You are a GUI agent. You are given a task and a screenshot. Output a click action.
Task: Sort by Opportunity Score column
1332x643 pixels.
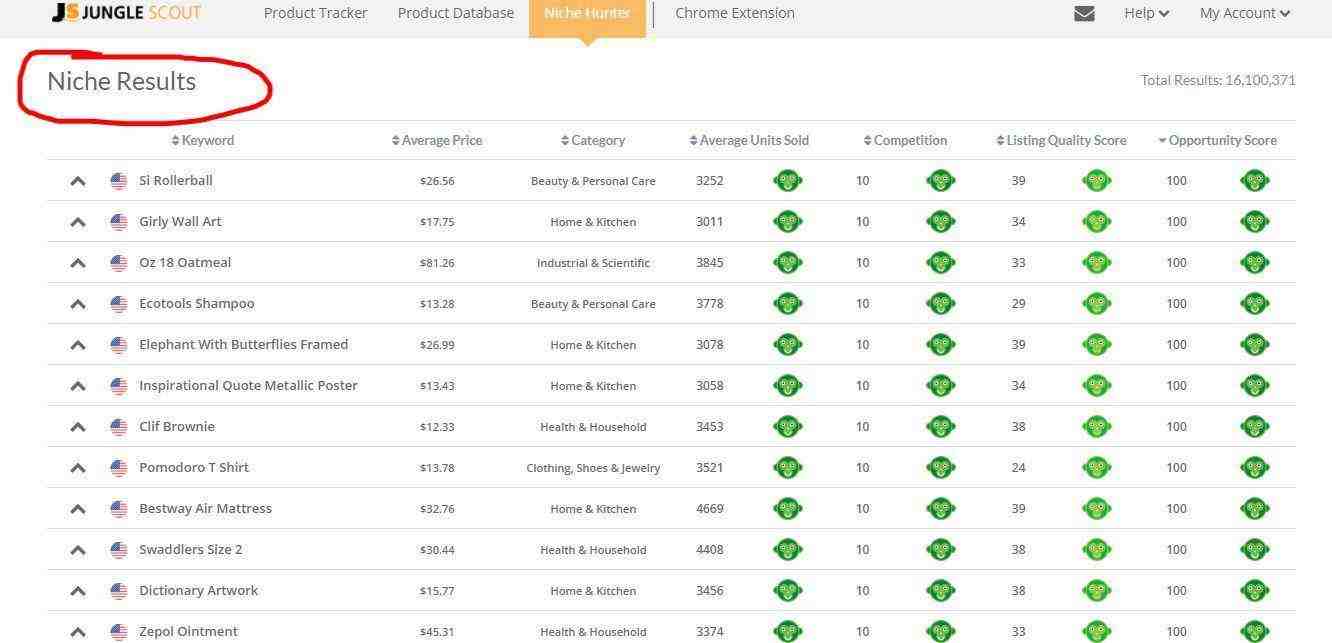tap(1217, 141)
